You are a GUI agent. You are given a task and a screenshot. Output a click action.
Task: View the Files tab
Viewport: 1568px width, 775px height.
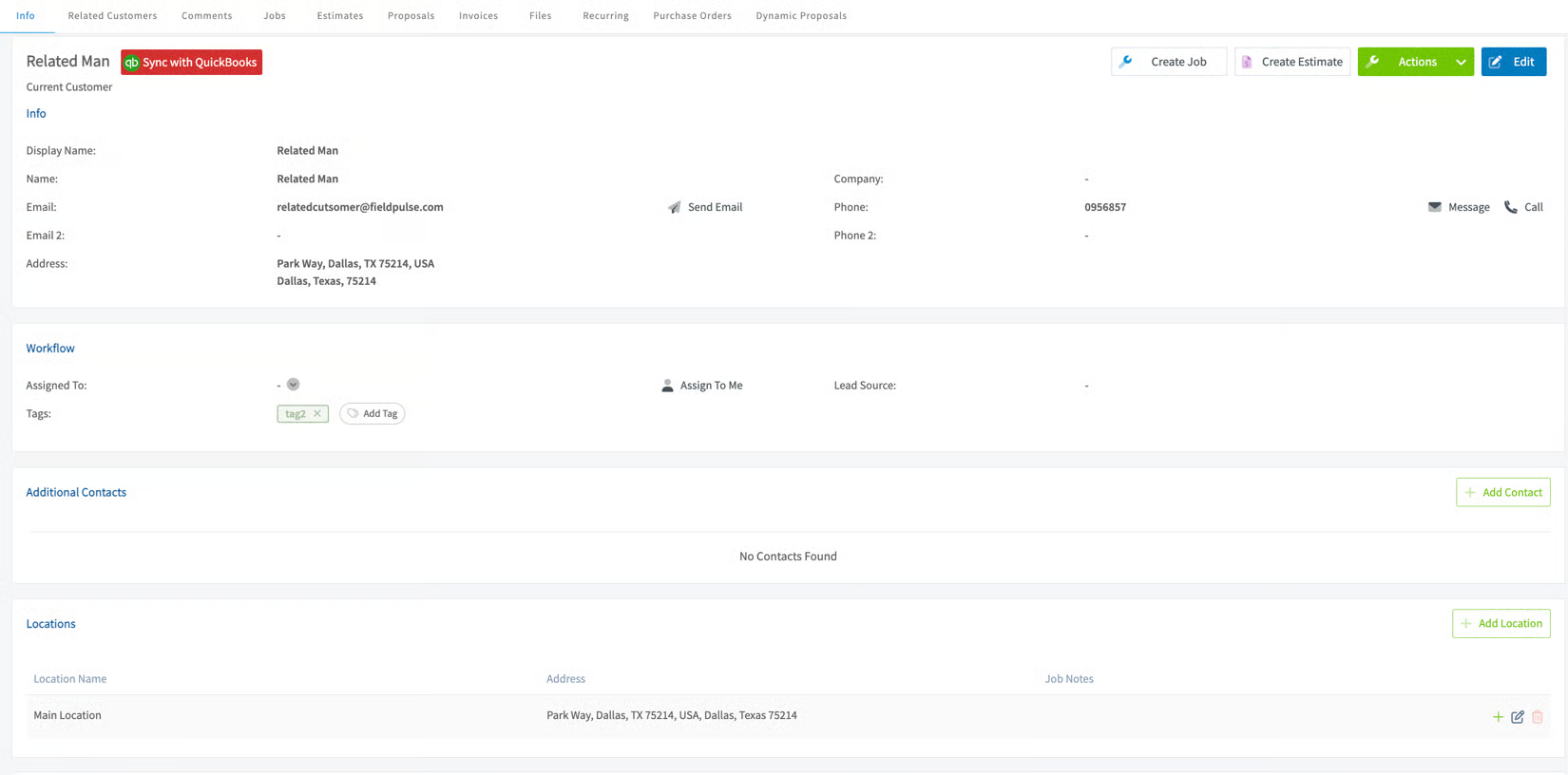(x=540, y=15)
